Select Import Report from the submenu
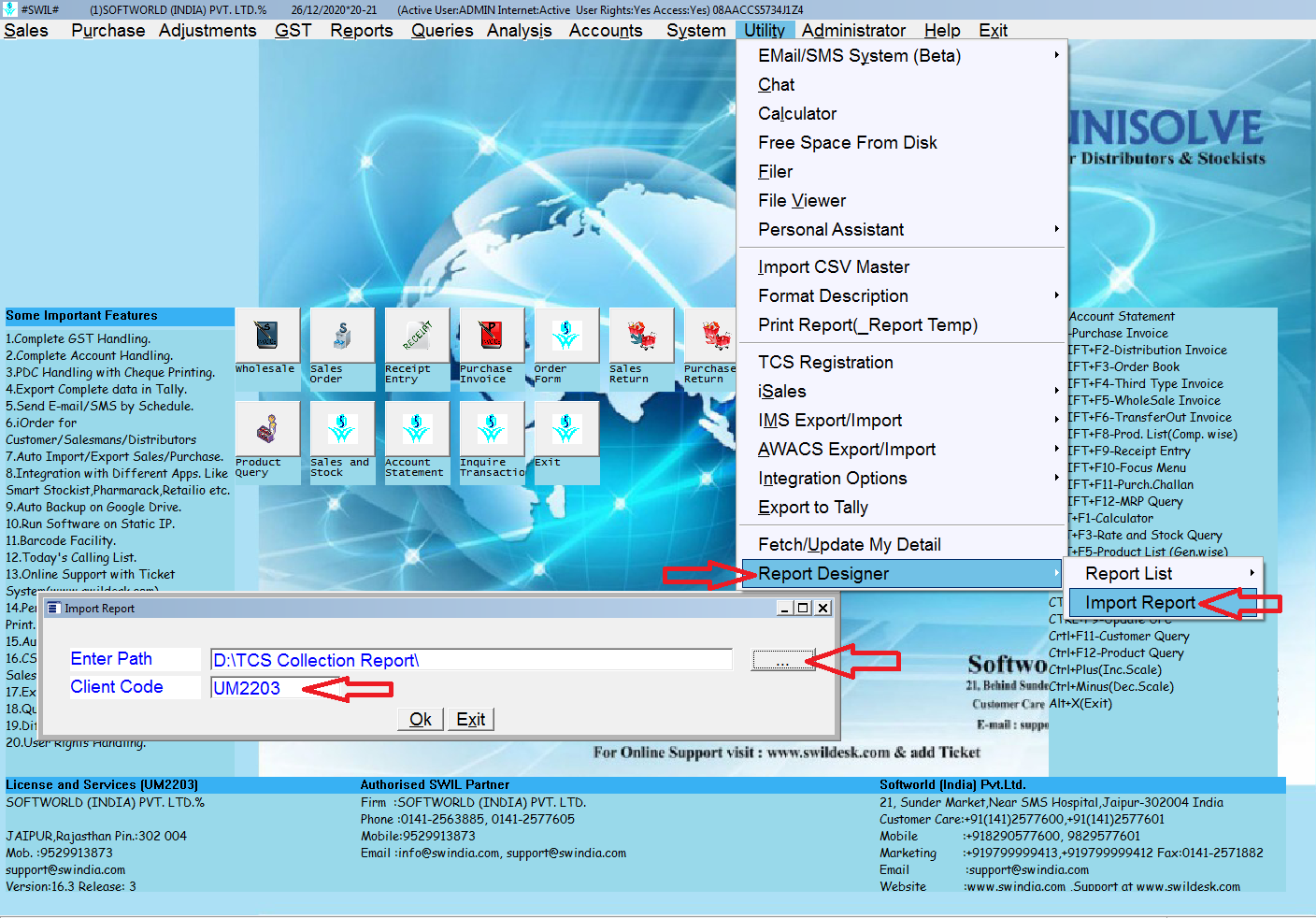Viewport: 1316px width, 918px height. [1140, 603]
